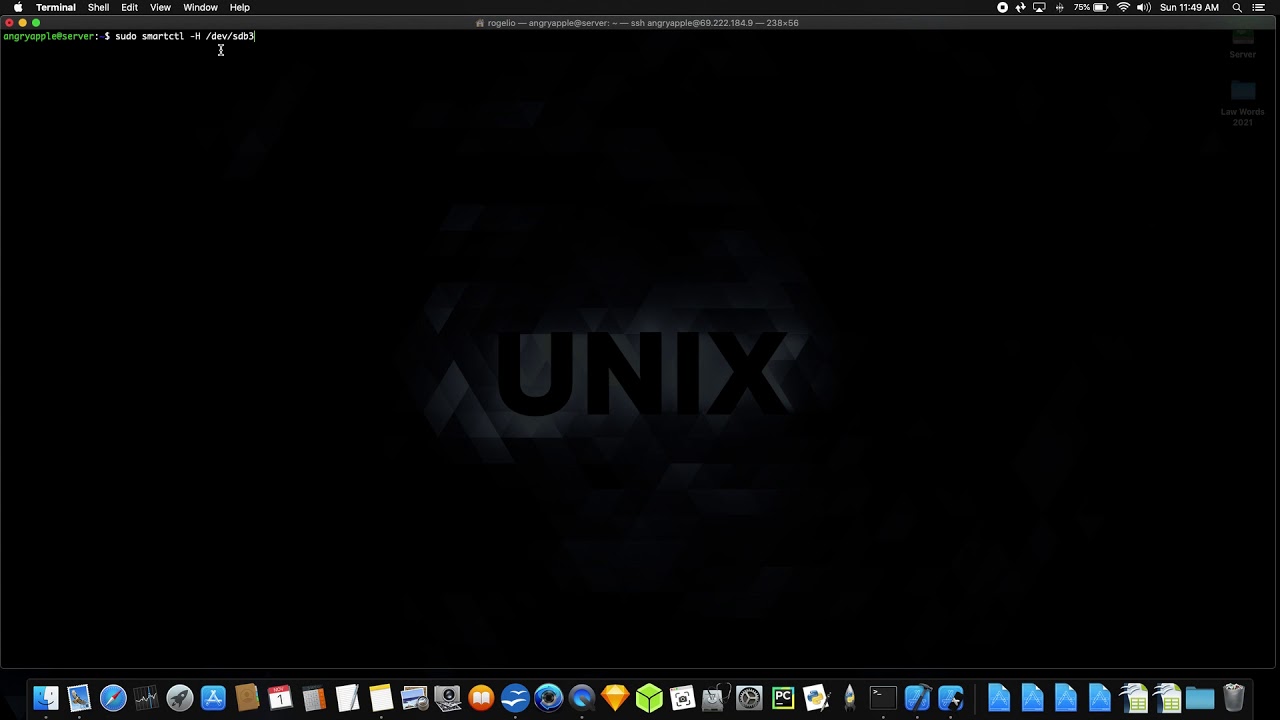Click the sudo smartctl command text

(x=185, y=36)
